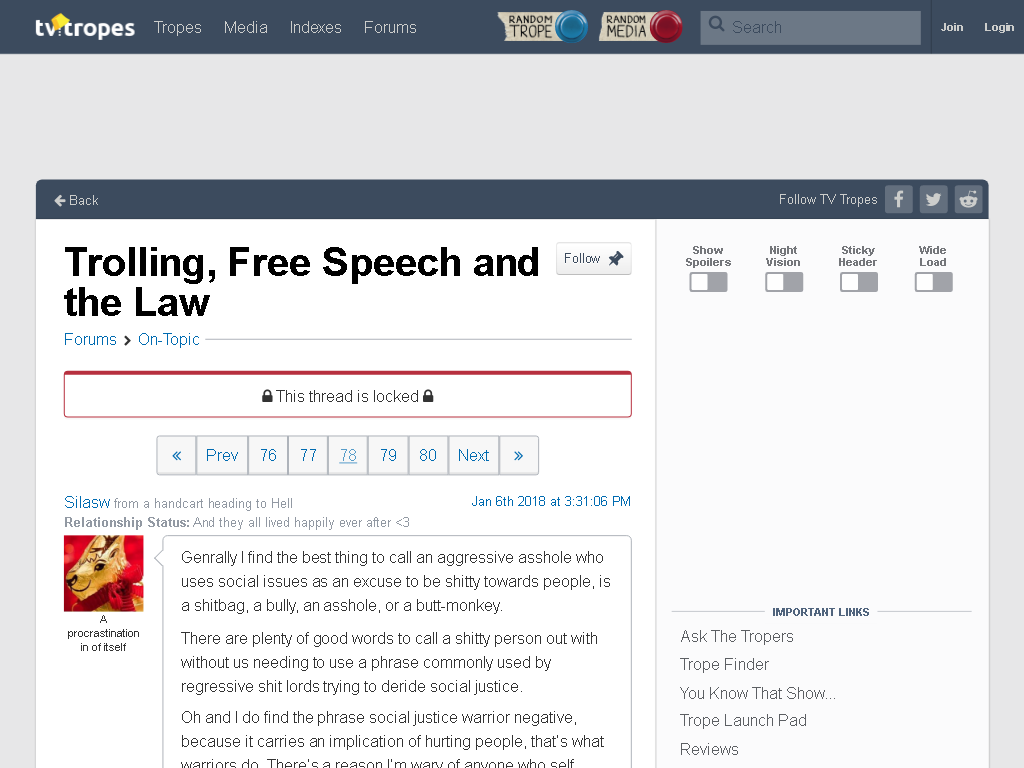Click the Search input field

(810, 27)
